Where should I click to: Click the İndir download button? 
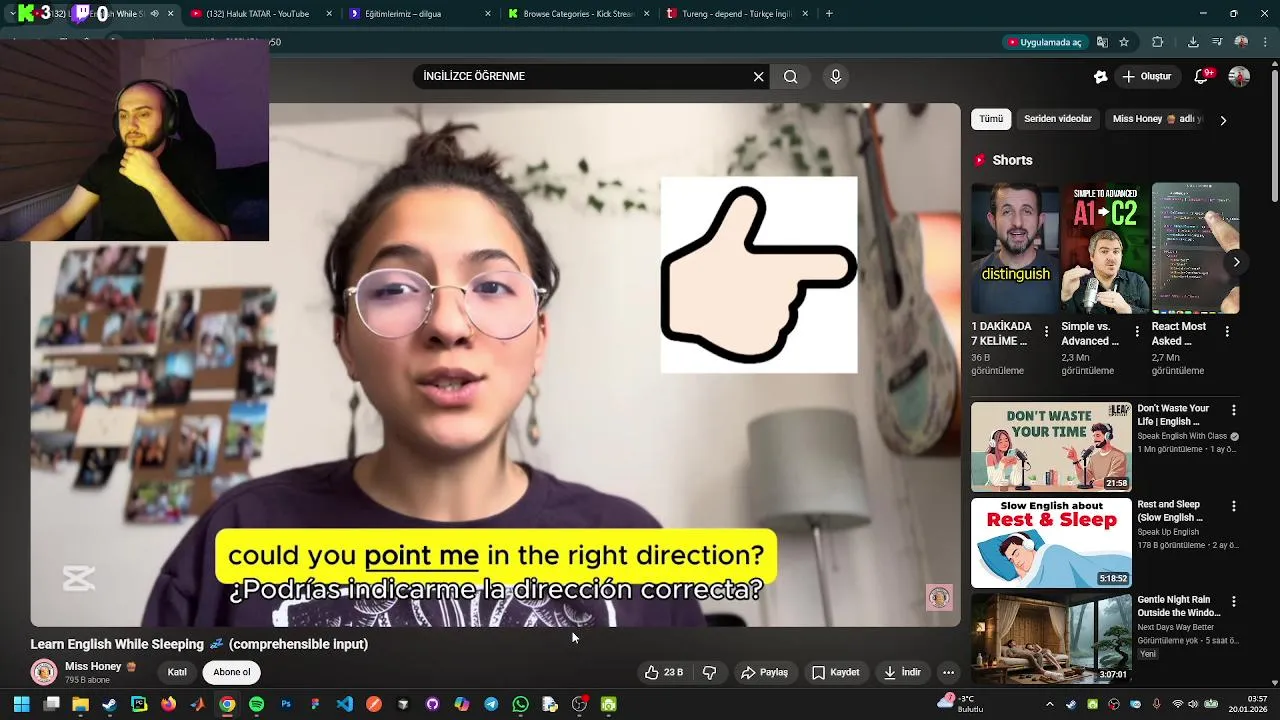click(x=901, y=673)
